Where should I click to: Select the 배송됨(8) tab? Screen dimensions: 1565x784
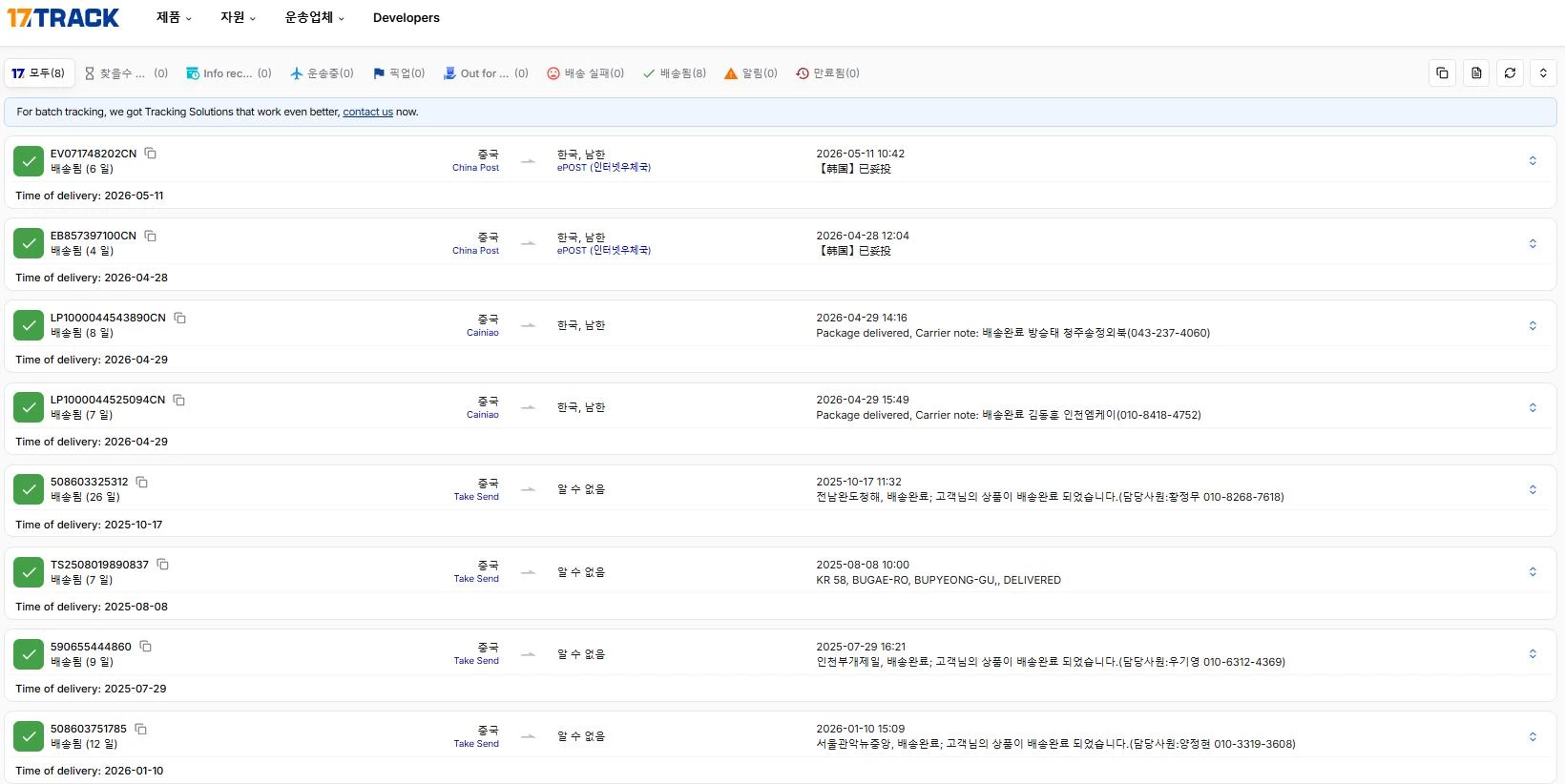(675, 73)
